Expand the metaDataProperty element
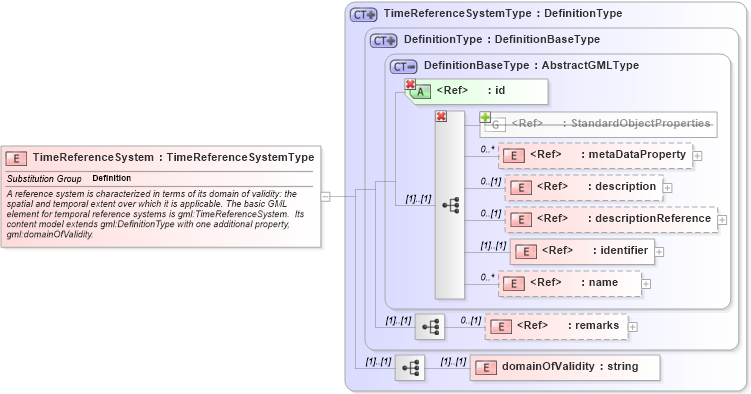 pyautogui.click(x=698, y=156)
